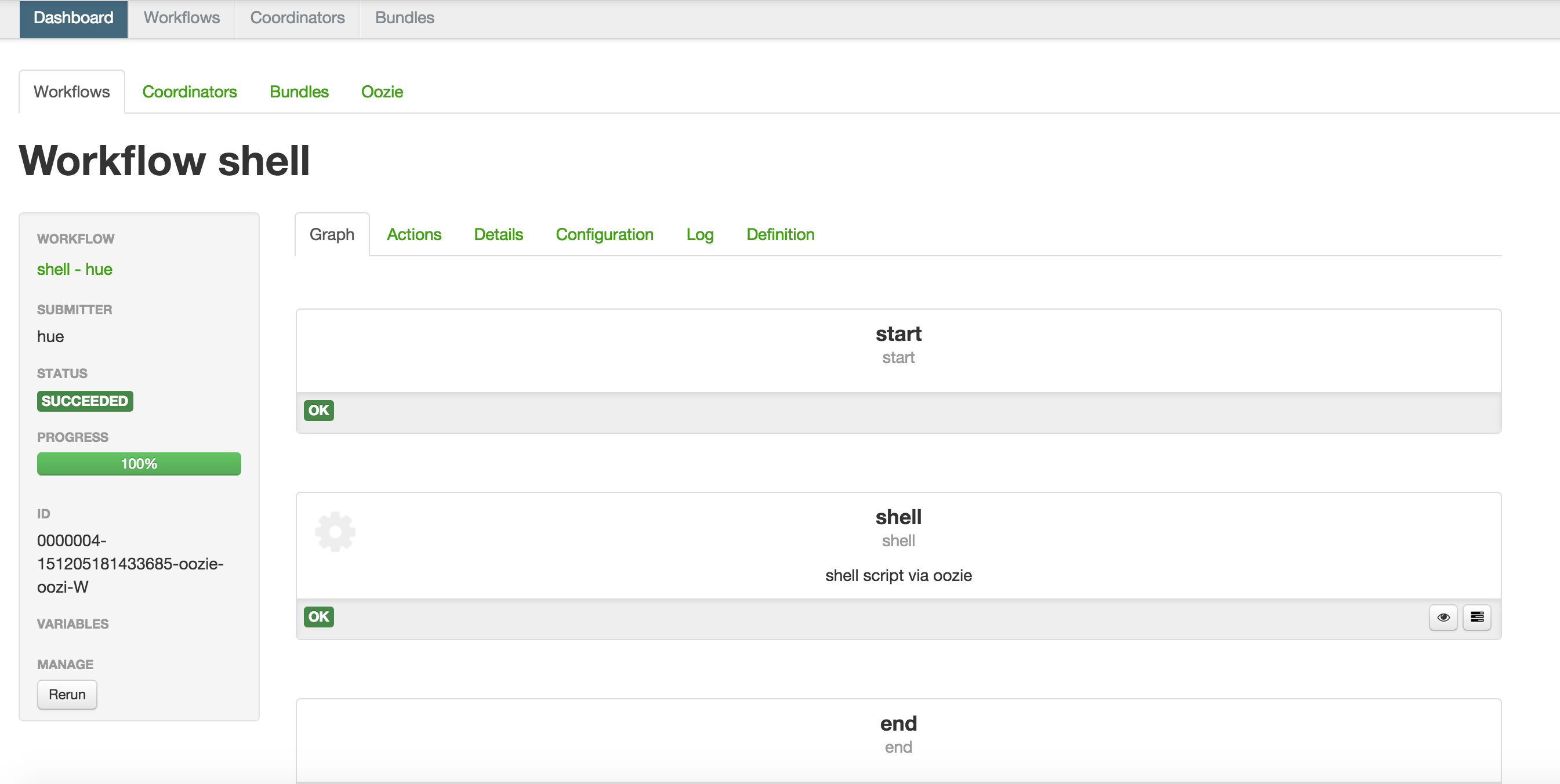Open the Actions tab
Viewport: 1560px width, 784px height.
click(413, 234)
